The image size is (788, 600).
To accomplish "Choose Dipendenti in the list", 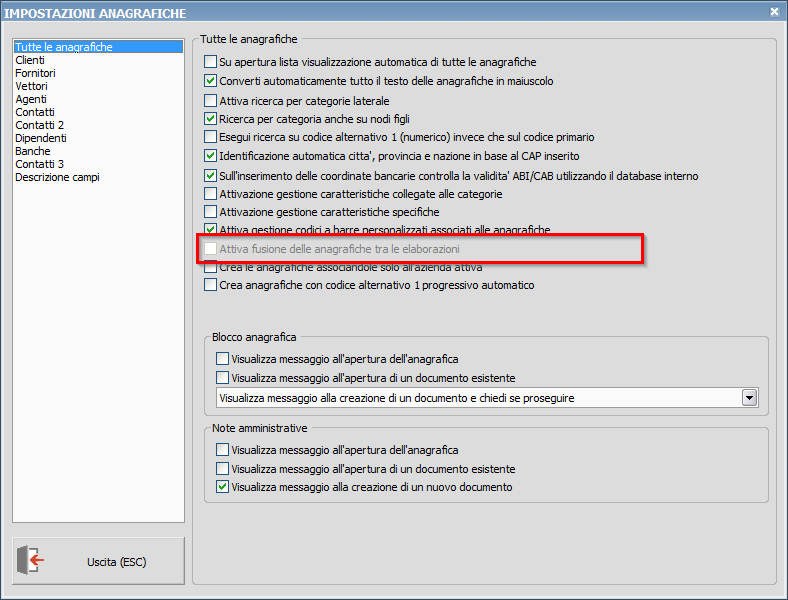I will click(41, 138).
